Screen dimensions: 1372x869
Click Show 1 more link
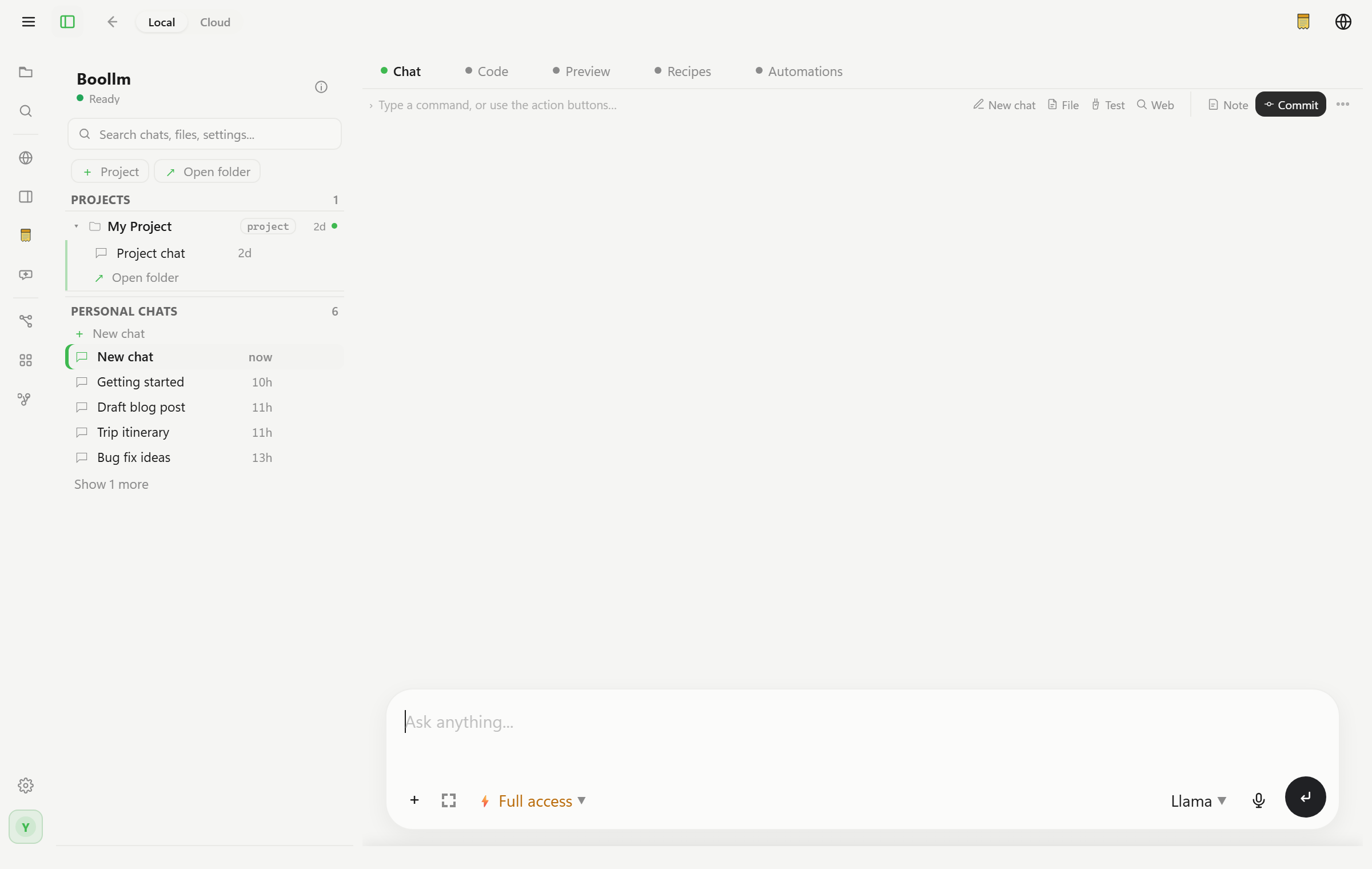111,484
